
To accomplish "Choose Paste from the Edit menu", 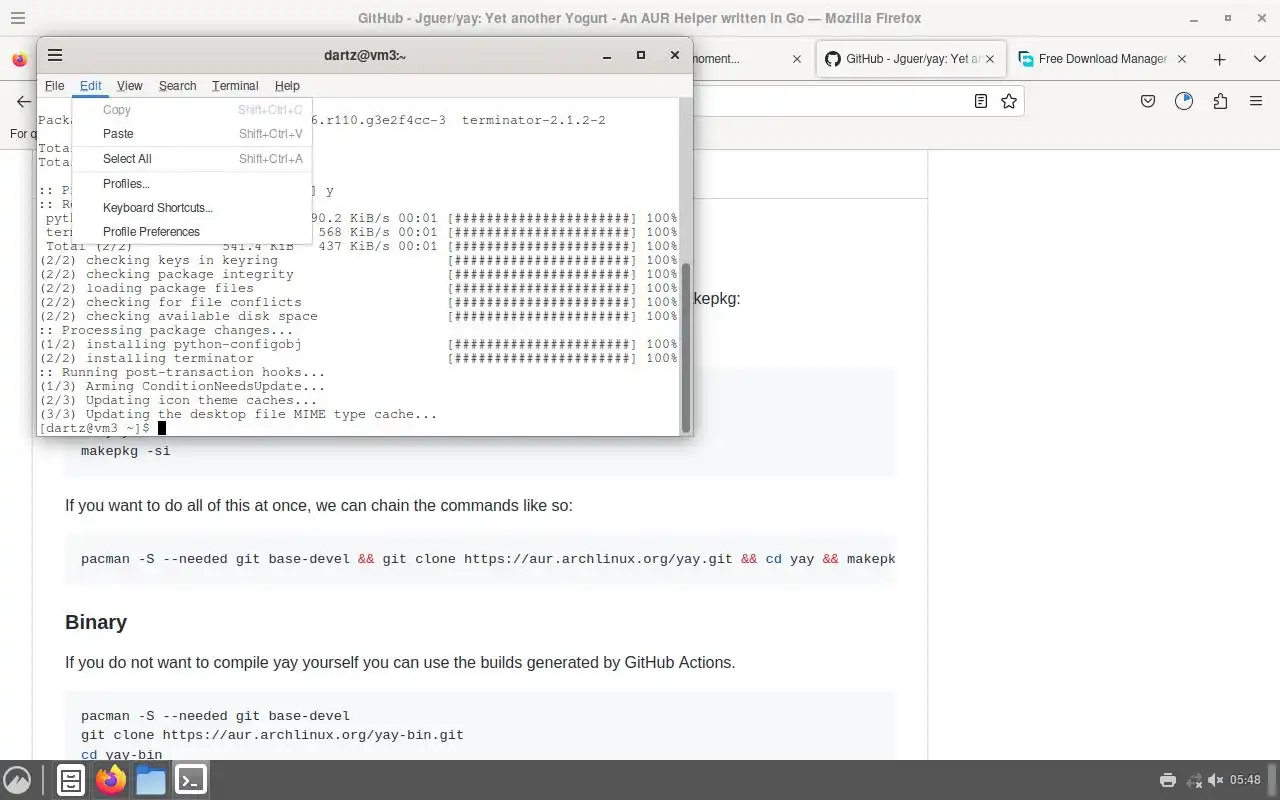I will (192, 134).
